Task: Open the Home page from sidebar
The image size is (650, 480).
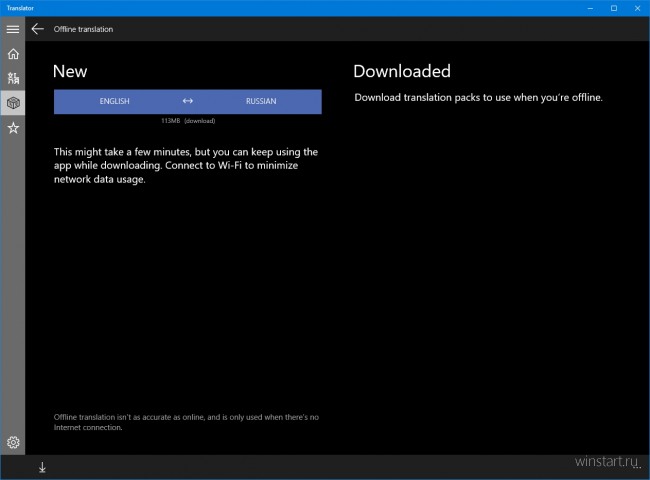Action: click(13, 54)
